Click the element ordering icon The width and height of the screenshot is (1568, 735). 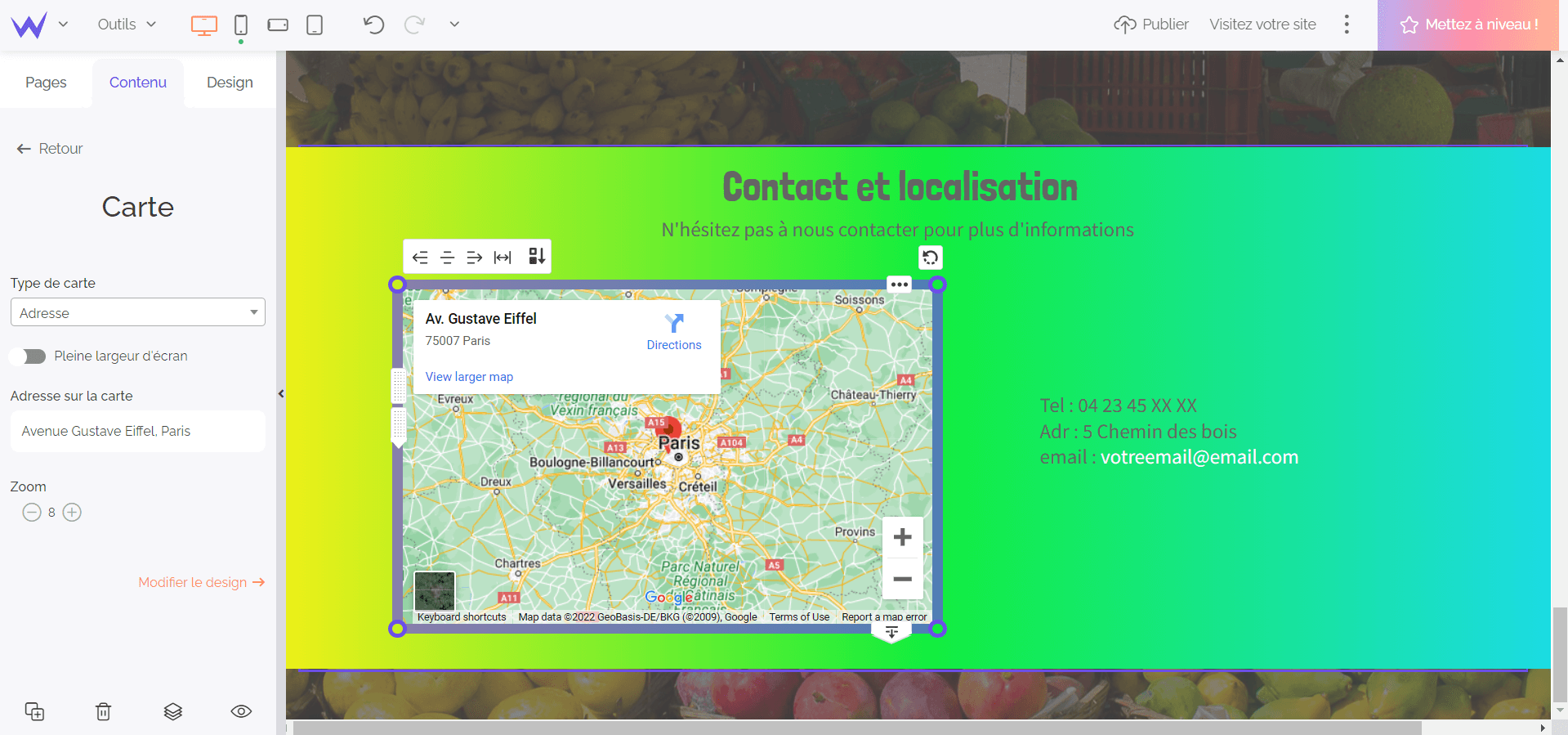537,257
